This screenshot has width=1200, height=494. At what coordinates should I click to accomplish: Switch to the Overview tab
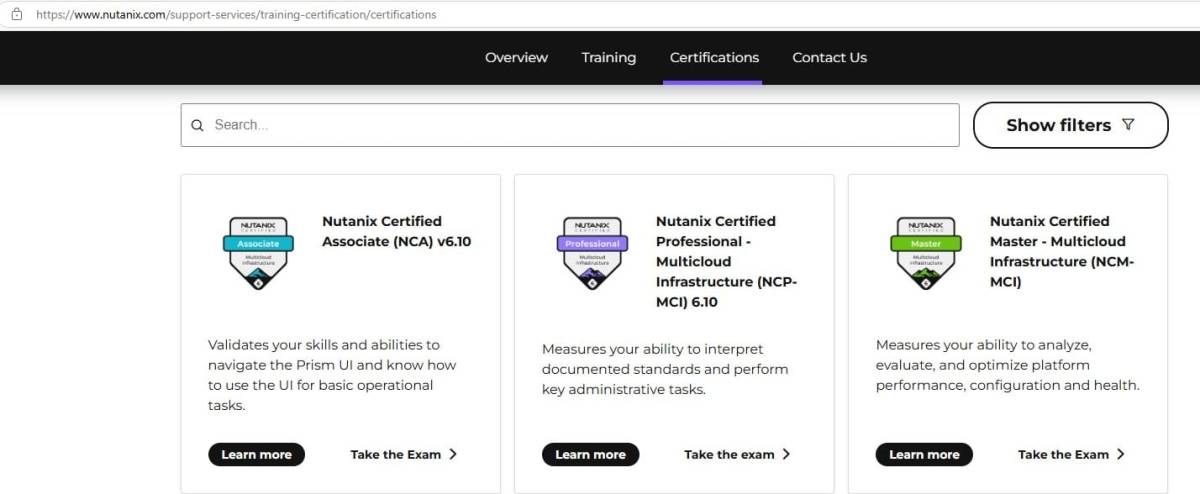[x=516, y=57]
